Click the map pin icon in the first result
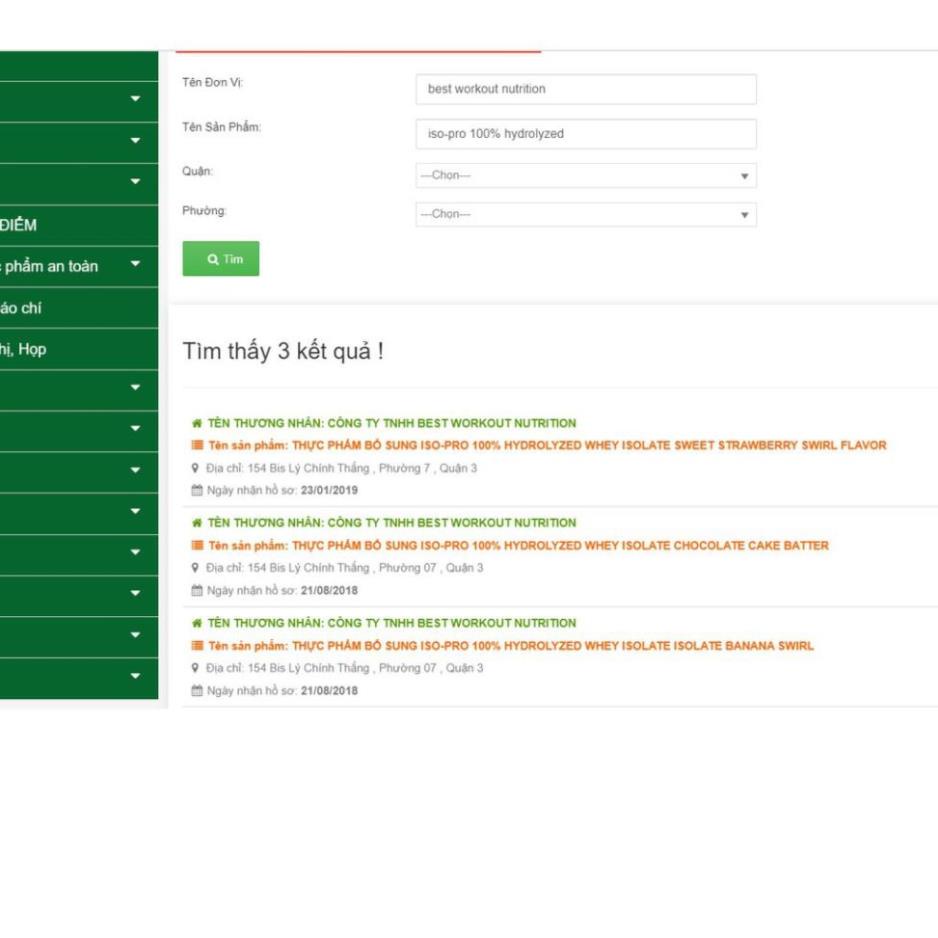This screenshot has width=938, height=938. 196,468
